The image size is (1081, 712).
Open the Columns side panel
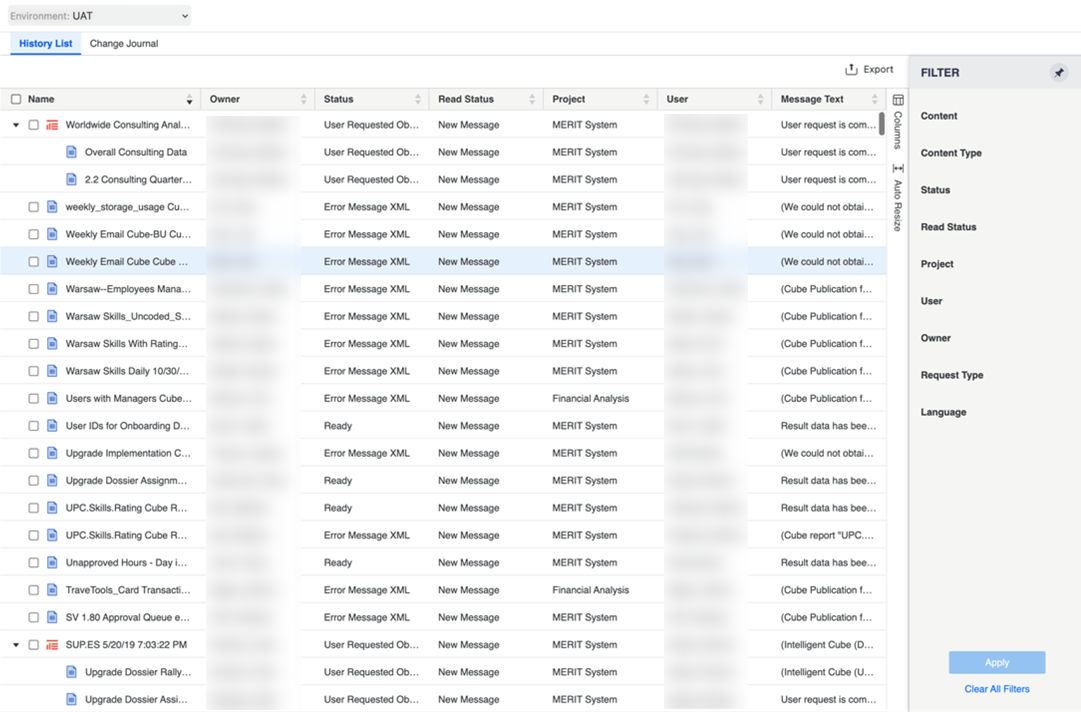point(898,122)
